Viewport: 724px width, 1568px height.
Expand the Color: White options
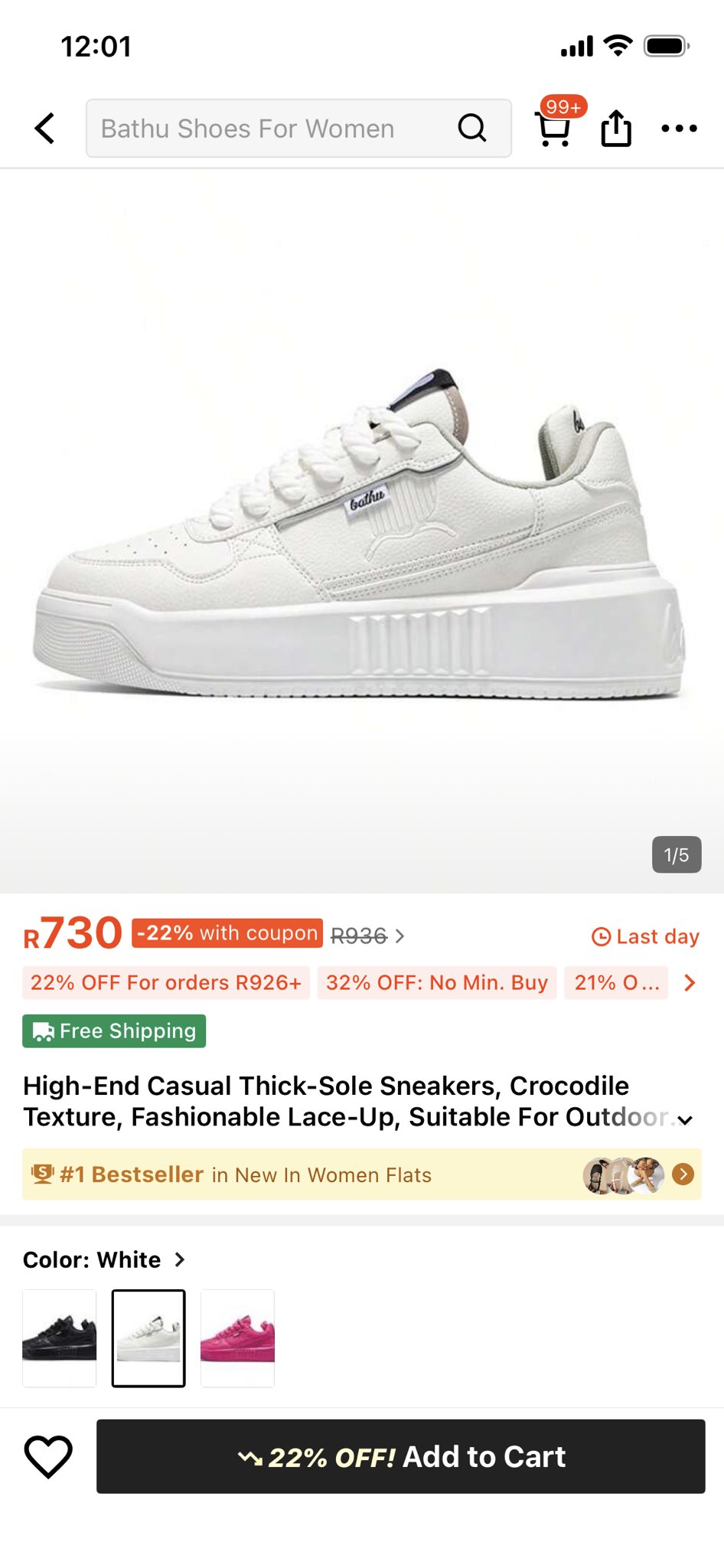(180, 1259)
